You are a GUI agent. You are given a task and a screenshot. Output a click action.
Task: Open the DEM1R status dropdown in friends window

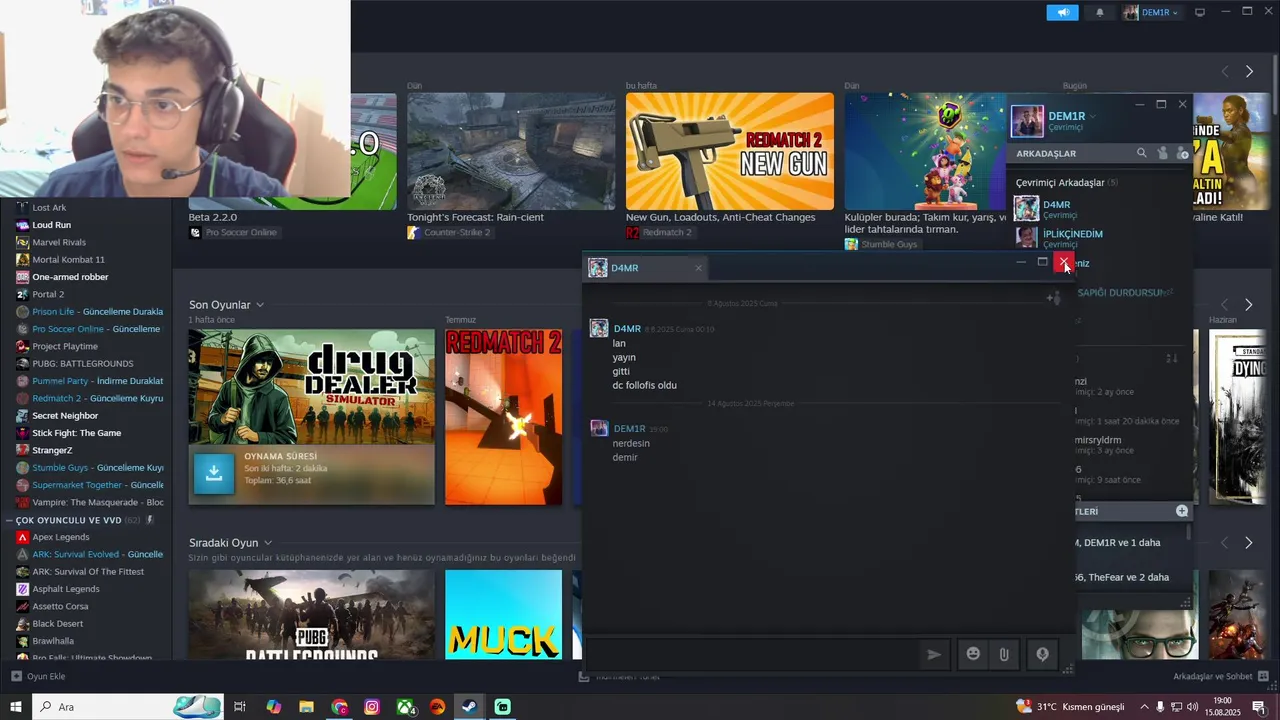tap(1093, 117)
